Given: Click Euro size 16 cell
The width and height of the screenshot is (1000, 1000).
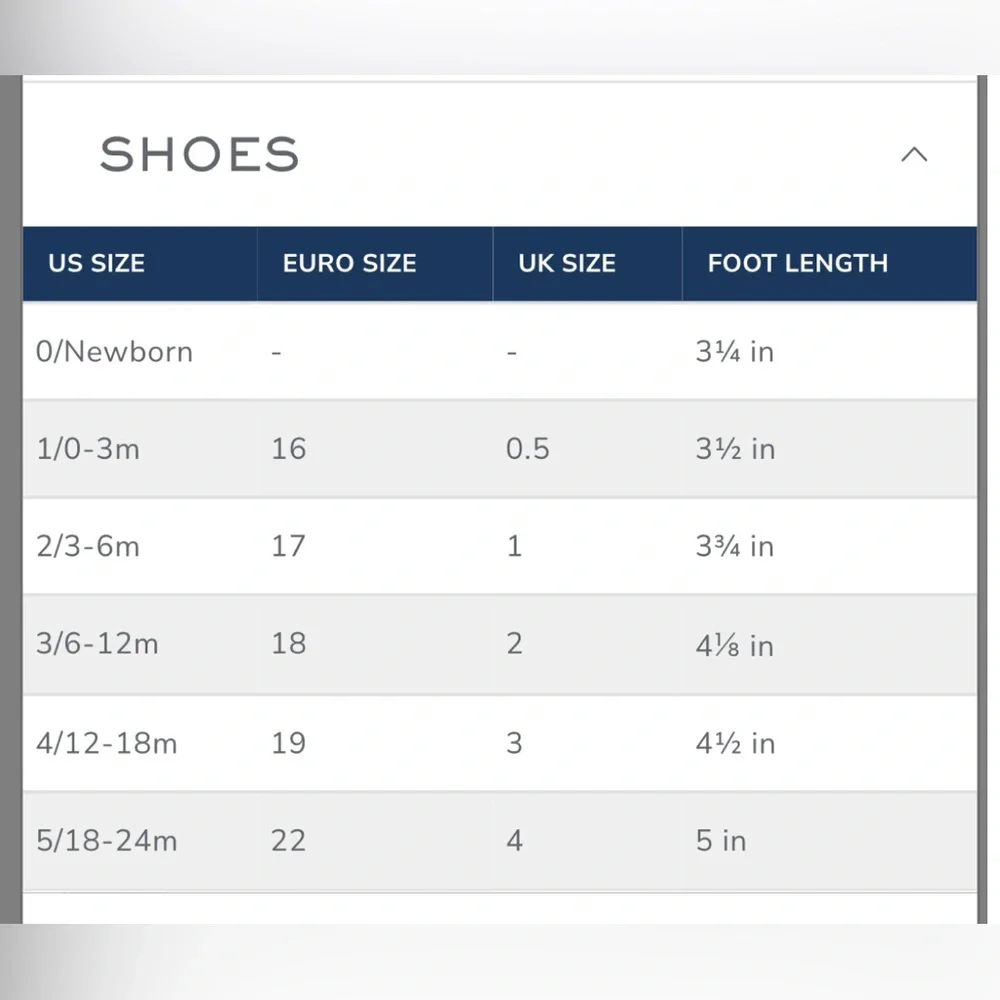Looking at the screenshot, I should [289, 449].
